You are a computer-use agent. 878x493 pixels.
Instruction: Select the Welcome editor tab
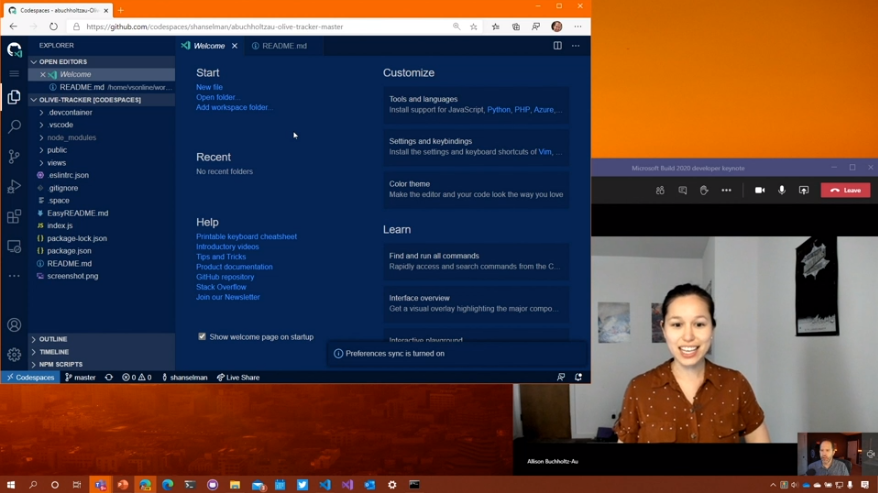pos(208,46)
